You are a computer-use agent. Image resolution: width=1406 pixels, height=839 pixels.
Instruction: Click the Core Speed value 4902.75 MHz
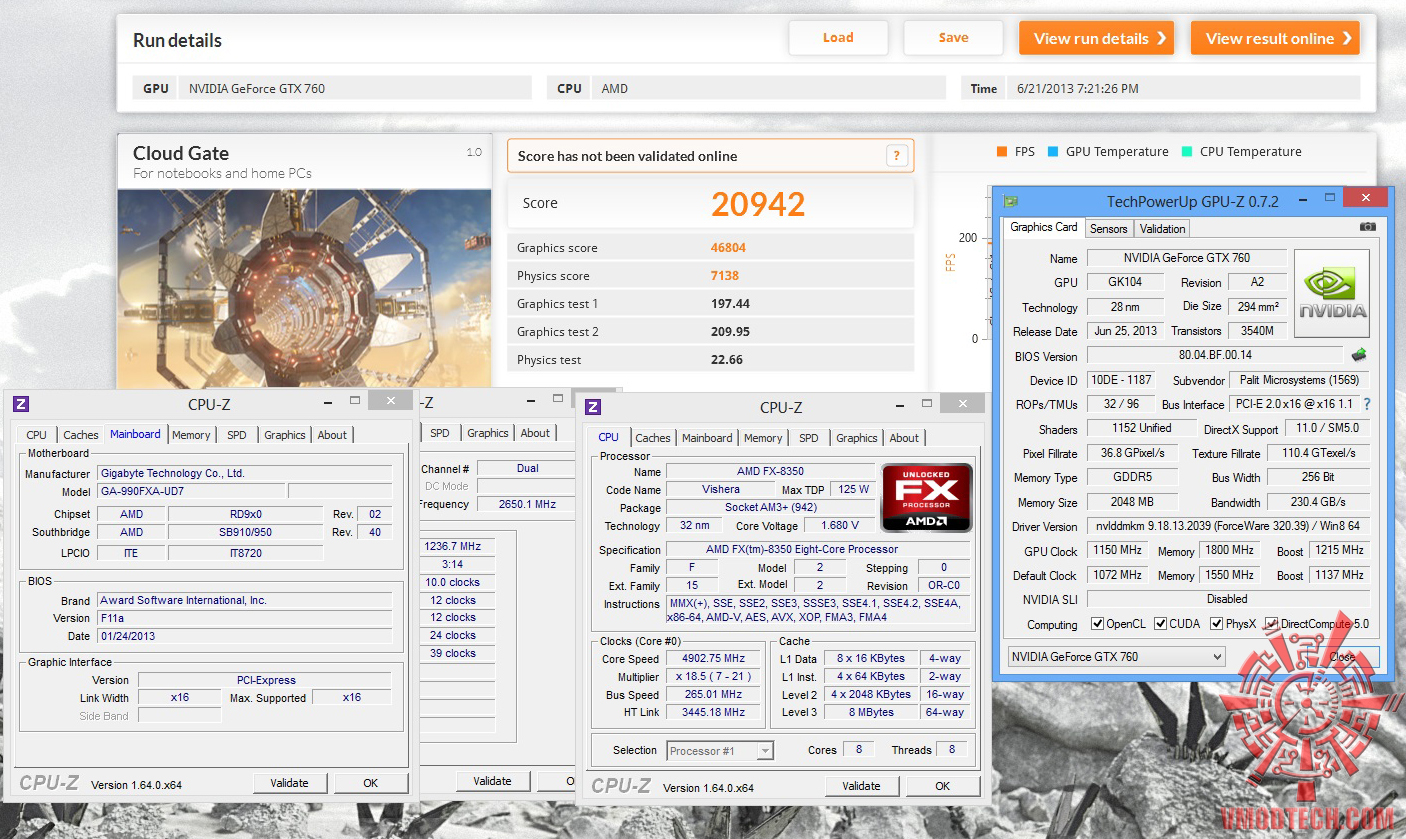pos(715,659)
